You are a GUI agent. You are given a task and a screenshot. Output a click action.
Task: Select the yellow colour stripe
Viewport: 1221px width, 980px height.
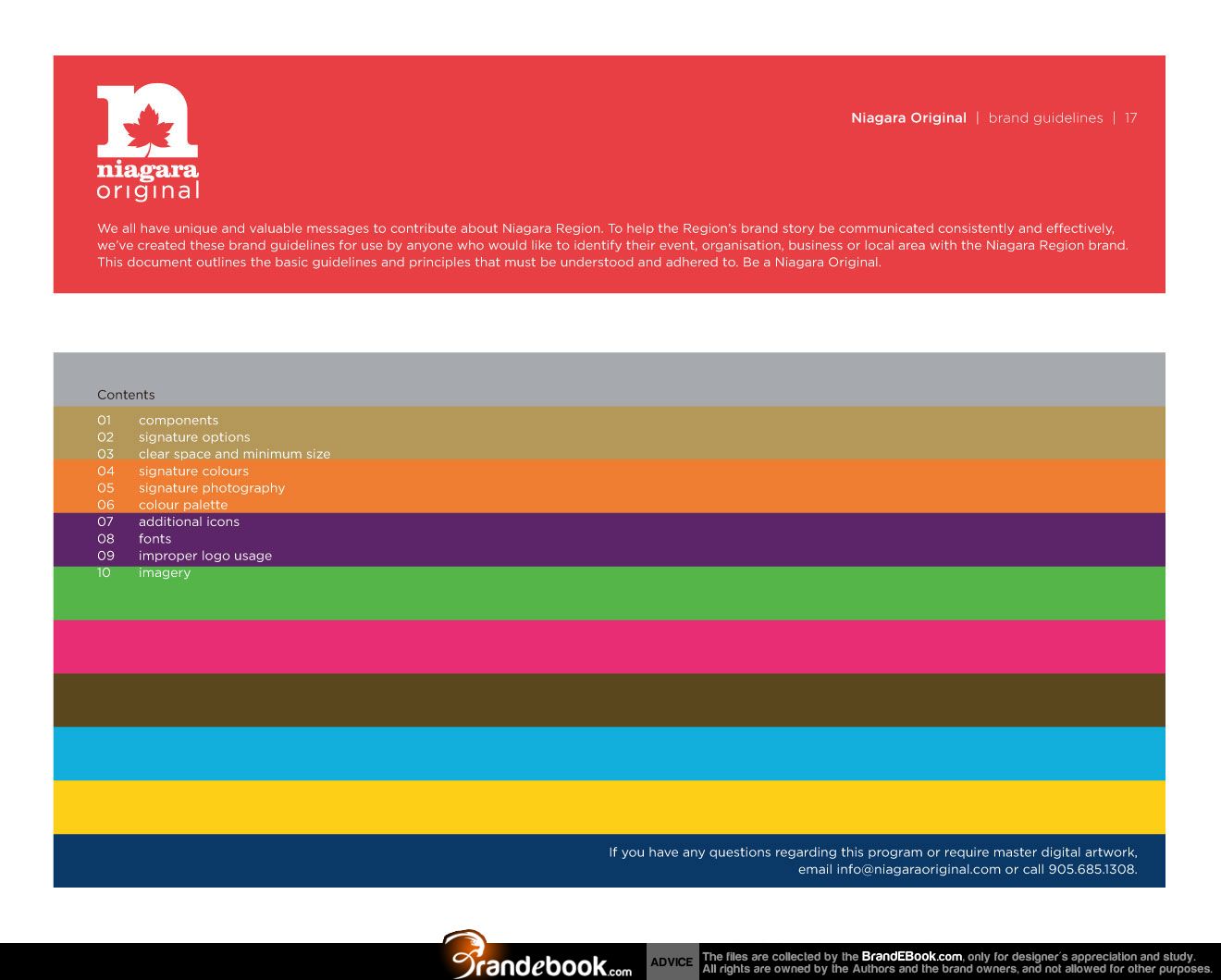click(x=609, y=808)
